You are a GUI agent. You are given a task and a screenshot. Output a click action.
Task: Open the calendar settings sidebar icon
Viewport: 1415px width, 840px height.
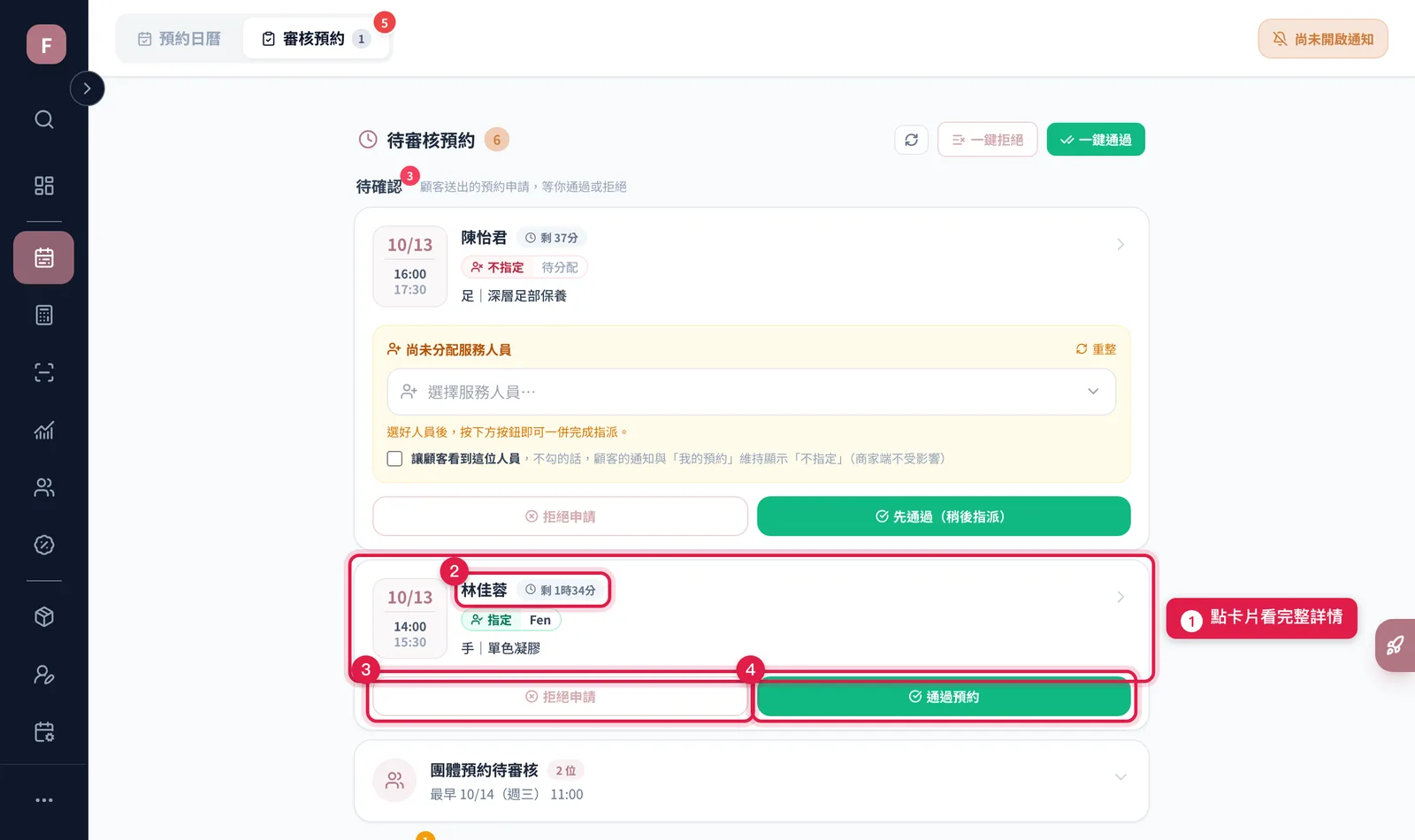[44, 732]
